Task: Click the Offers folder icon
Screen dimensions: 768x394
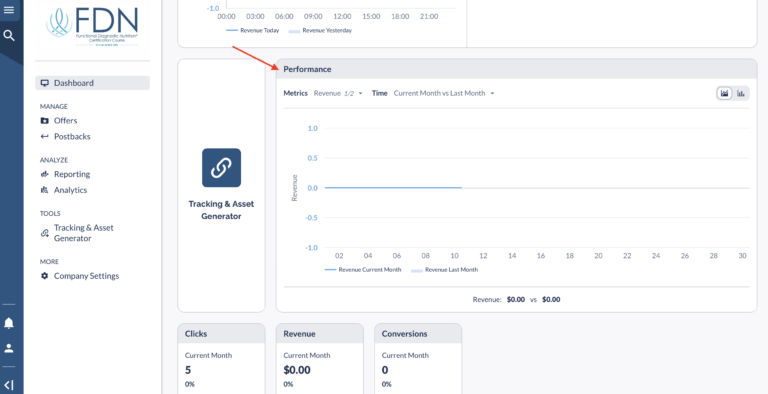Action: (x=45, y=121)
